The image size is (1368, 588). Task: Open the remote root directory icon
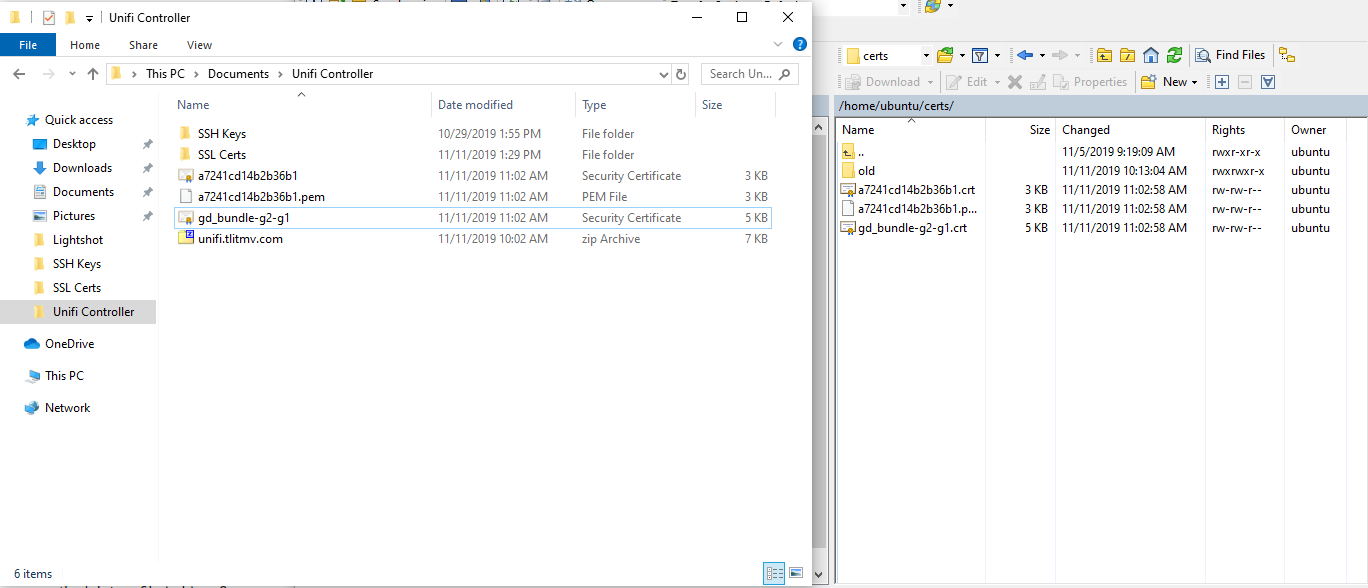point(1127,55)
